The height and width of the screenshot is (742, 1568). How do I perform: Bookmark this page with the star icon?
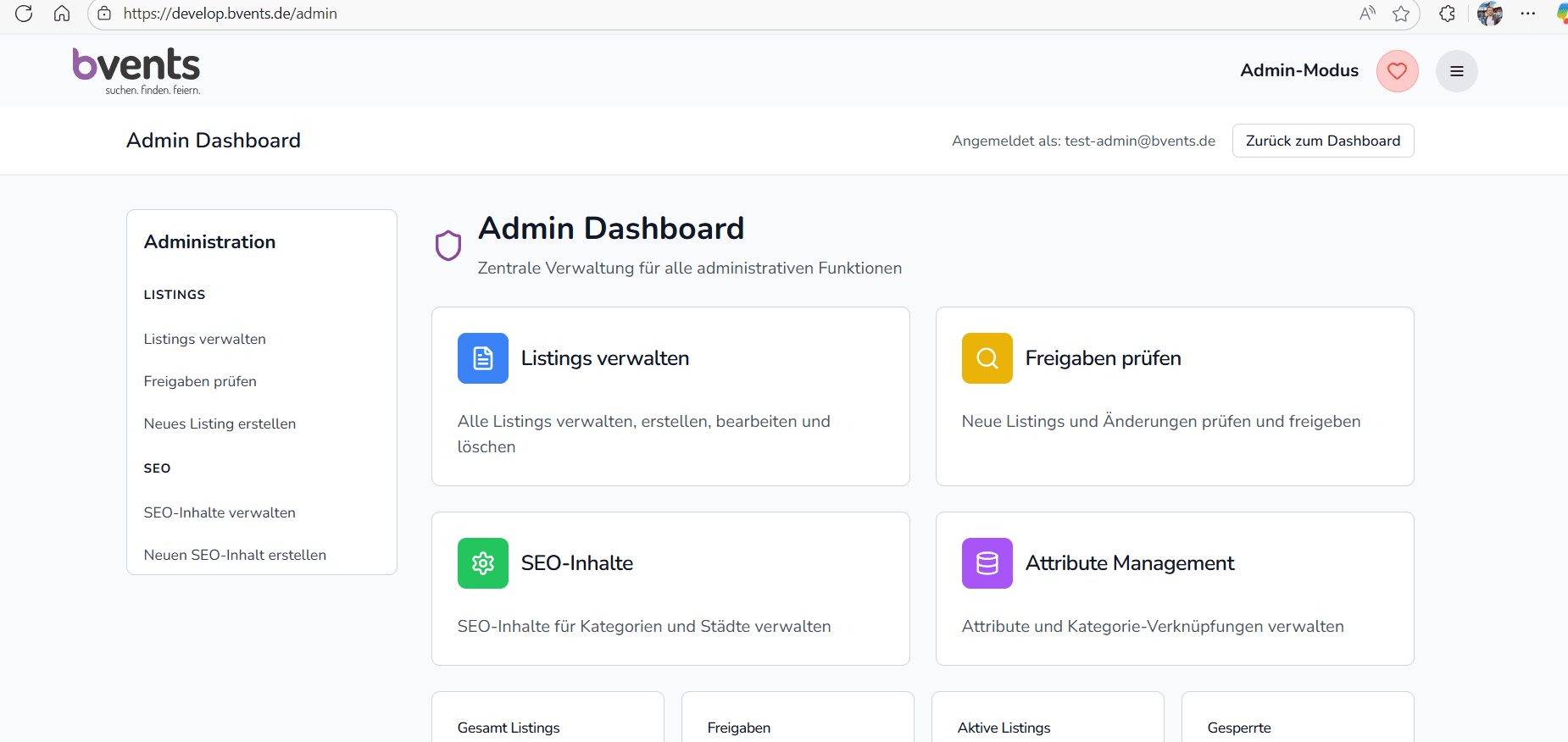point(1401,14)
